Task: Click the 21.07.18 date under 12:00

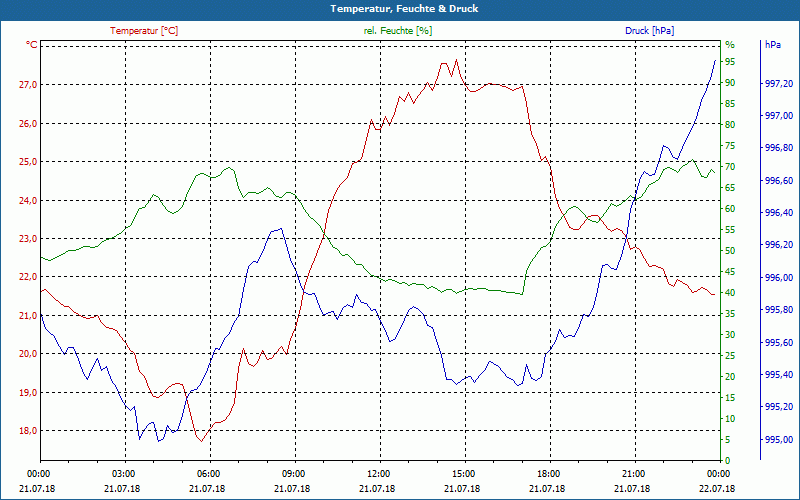Action: 378,488
